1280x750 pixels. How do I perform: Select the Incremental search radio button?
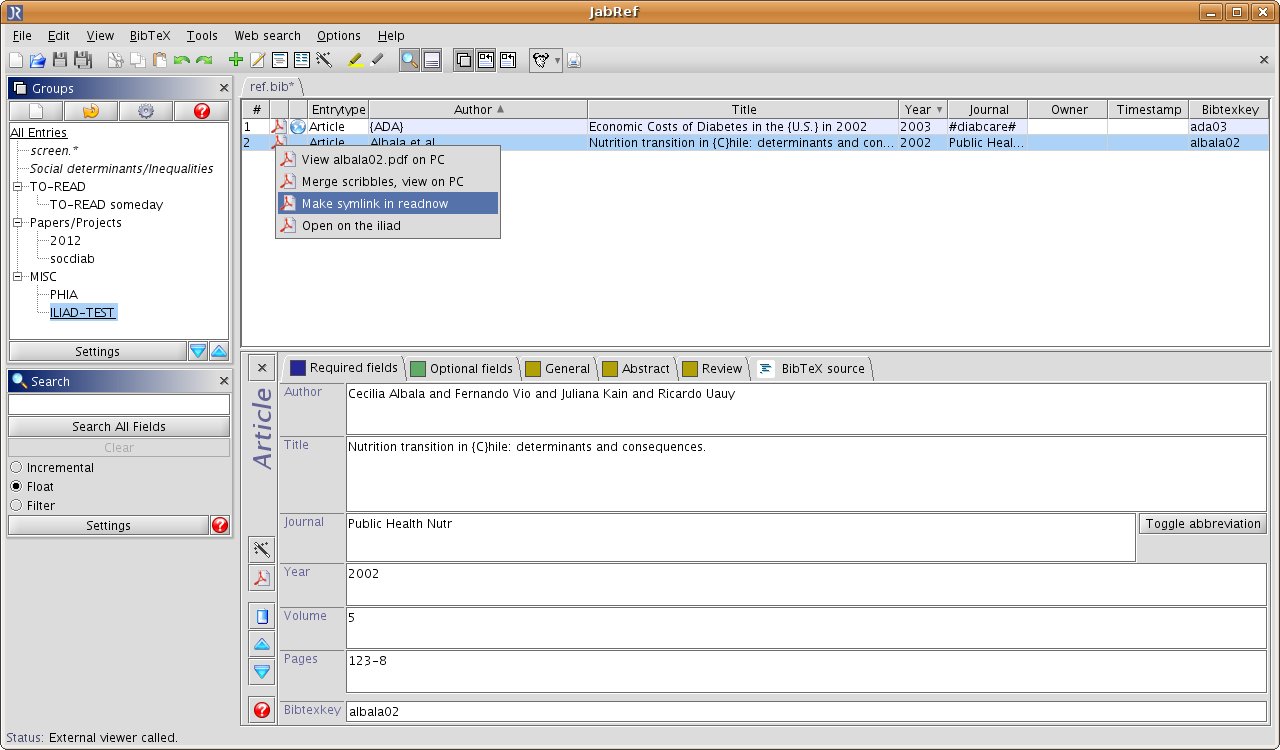tap(16, 468)
